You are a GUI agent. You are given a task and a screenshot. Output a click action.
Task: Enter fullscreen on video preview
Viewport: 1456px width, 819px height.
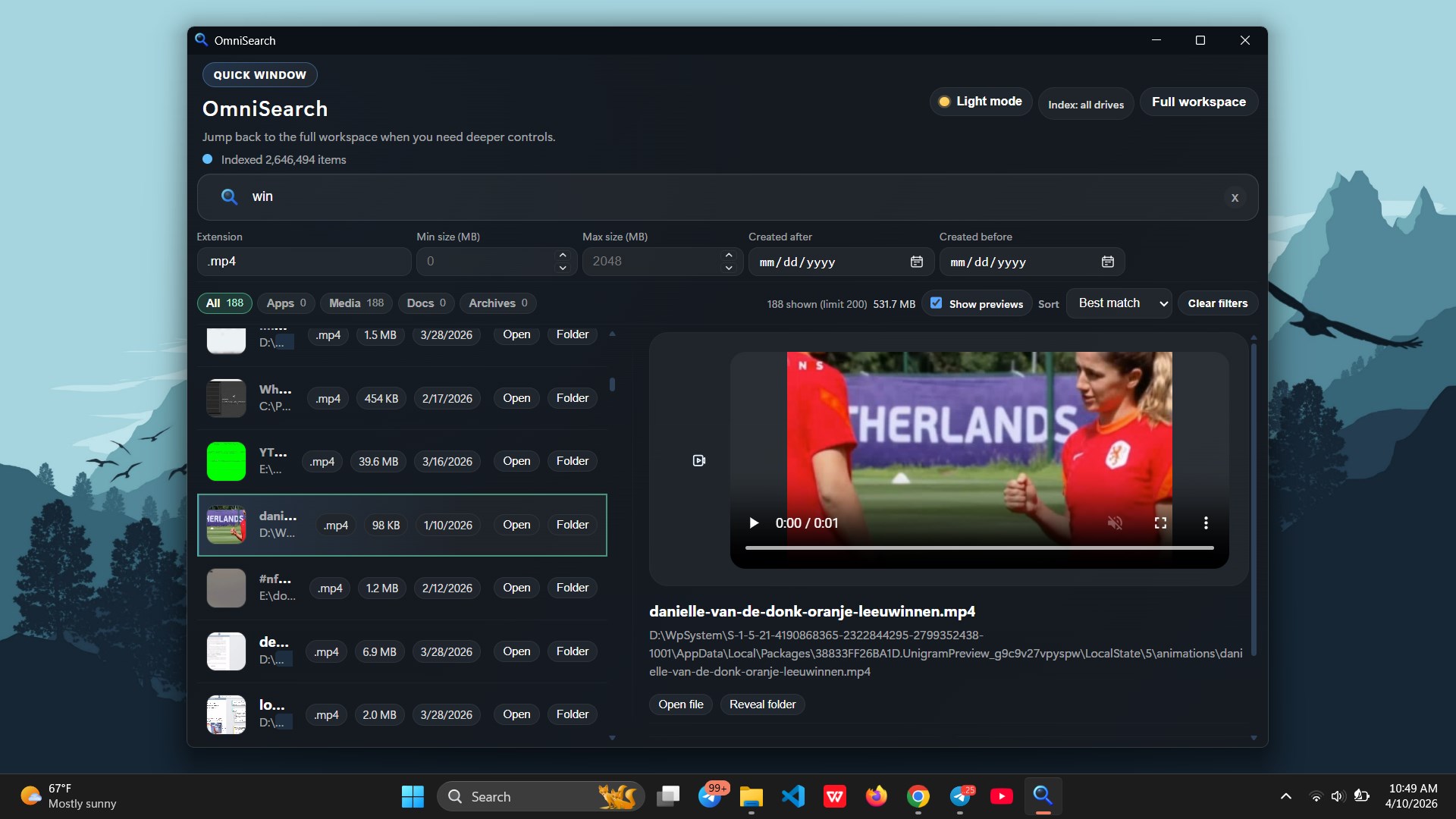point(1160,523)
